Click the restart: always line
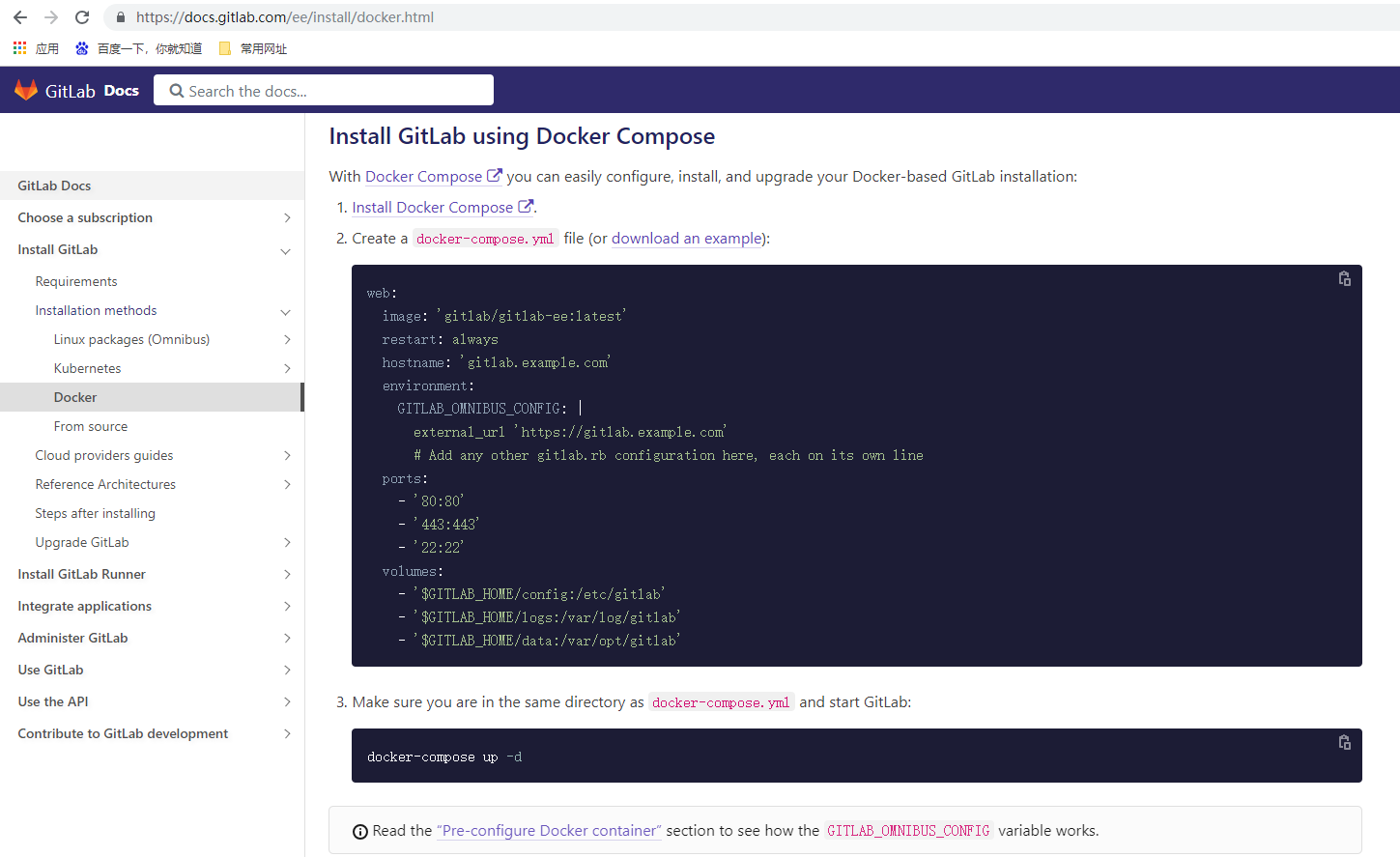The width and height of the screenshot is (1400, 857). (440, 339)
